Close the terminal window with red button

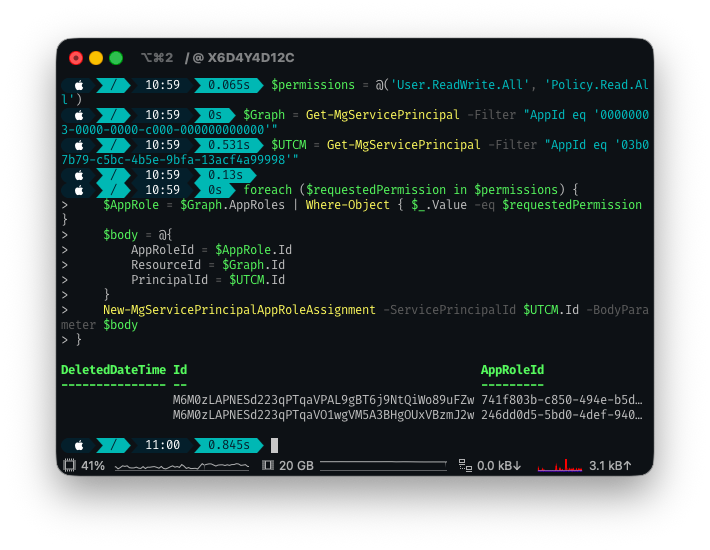(76, 58)
